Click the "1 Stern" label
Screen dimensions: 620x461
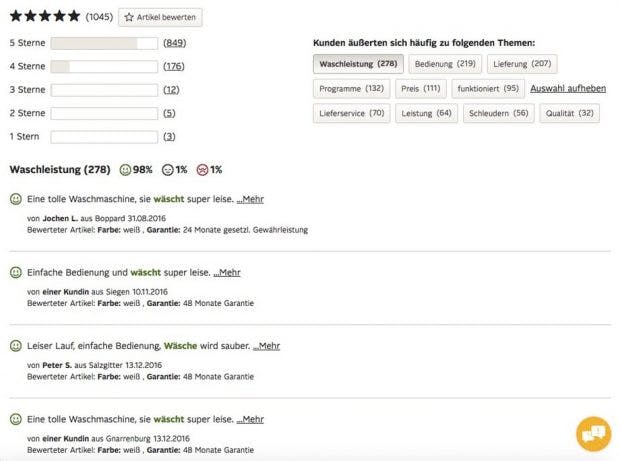[25, 136]
